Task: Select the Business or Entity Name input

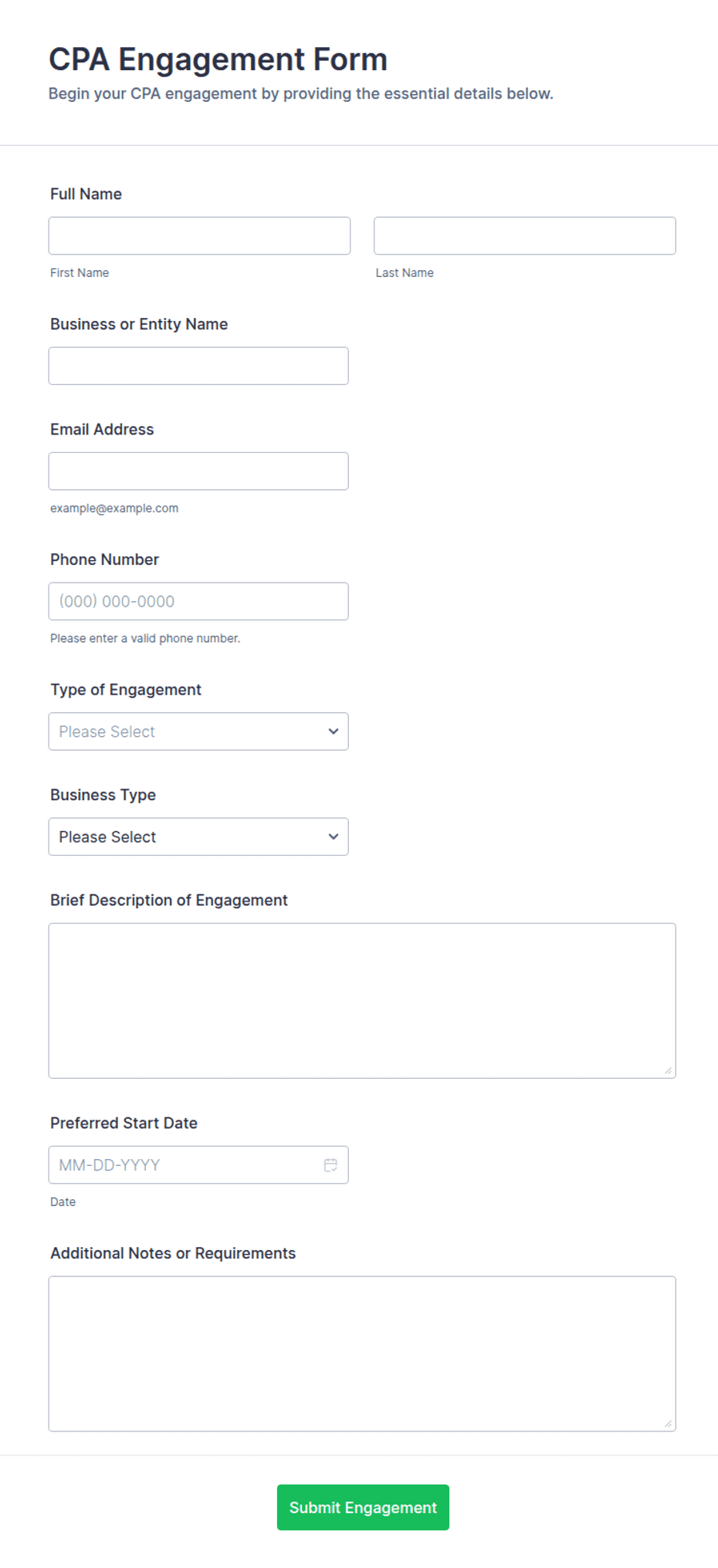Action: (x=198, y=366)
